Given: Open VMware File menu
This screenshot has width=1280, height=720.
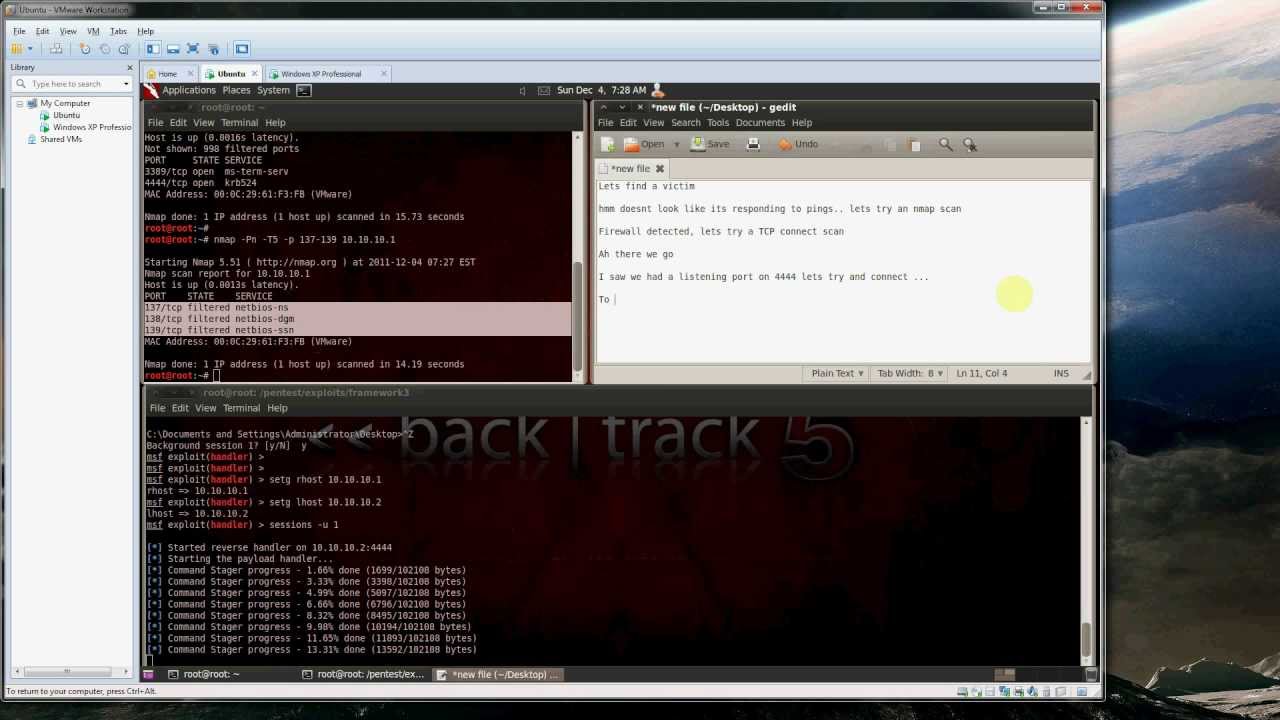Looking at the screenshot, I should point(19,31).
